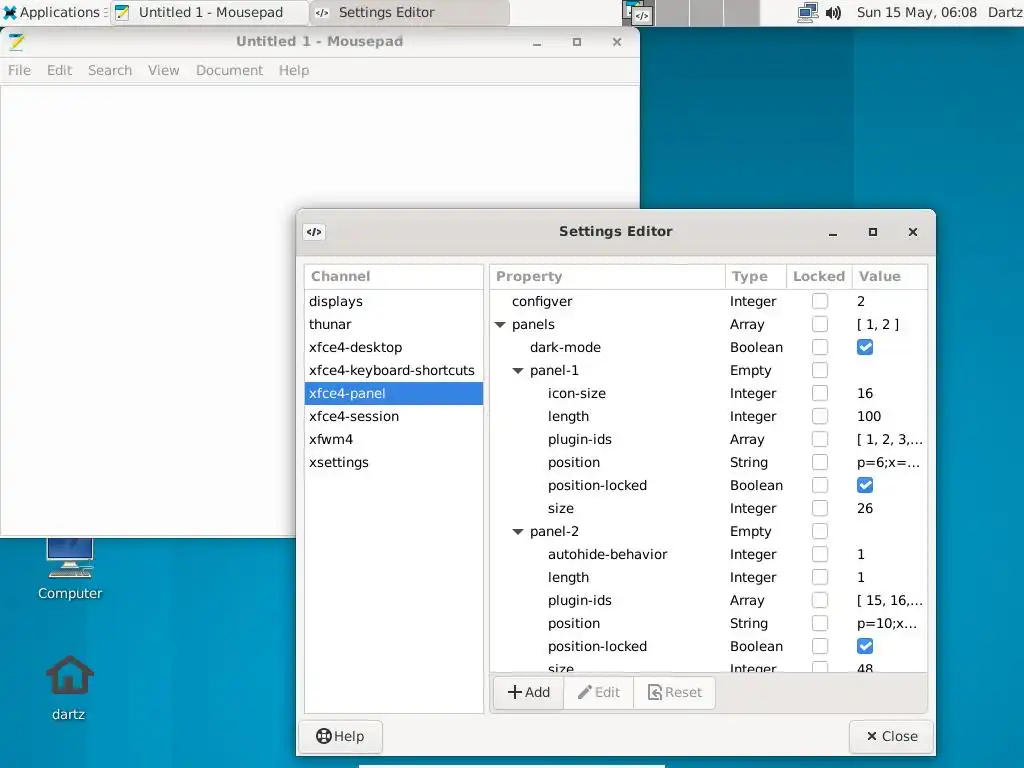Click the Help button in Settings Editor
This screenshot has height=768, width=1024.
(340, 737)
